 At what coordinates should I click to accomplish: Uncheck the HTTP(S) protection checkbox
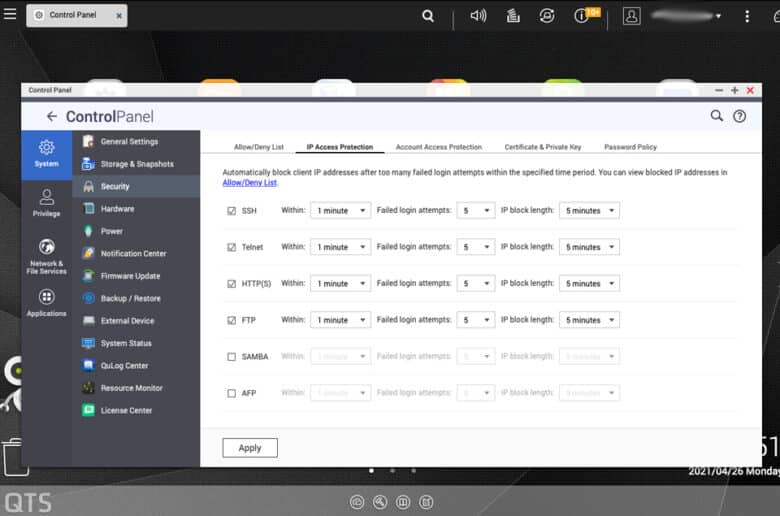(231, 284)
